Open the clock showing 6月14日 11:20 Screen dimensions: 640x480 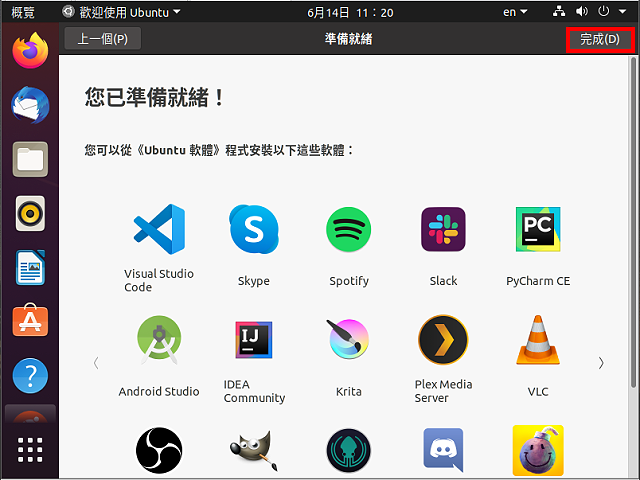[x=350, y=12]
